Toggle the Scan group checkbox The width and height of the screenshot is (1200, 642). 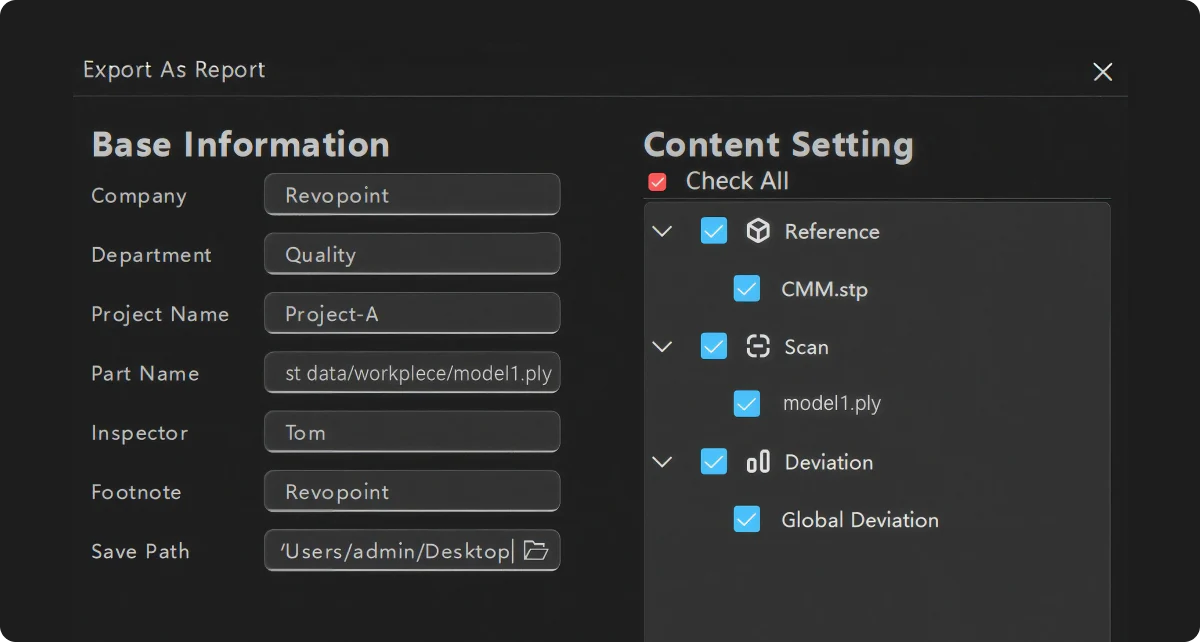(x=713, y=347)
